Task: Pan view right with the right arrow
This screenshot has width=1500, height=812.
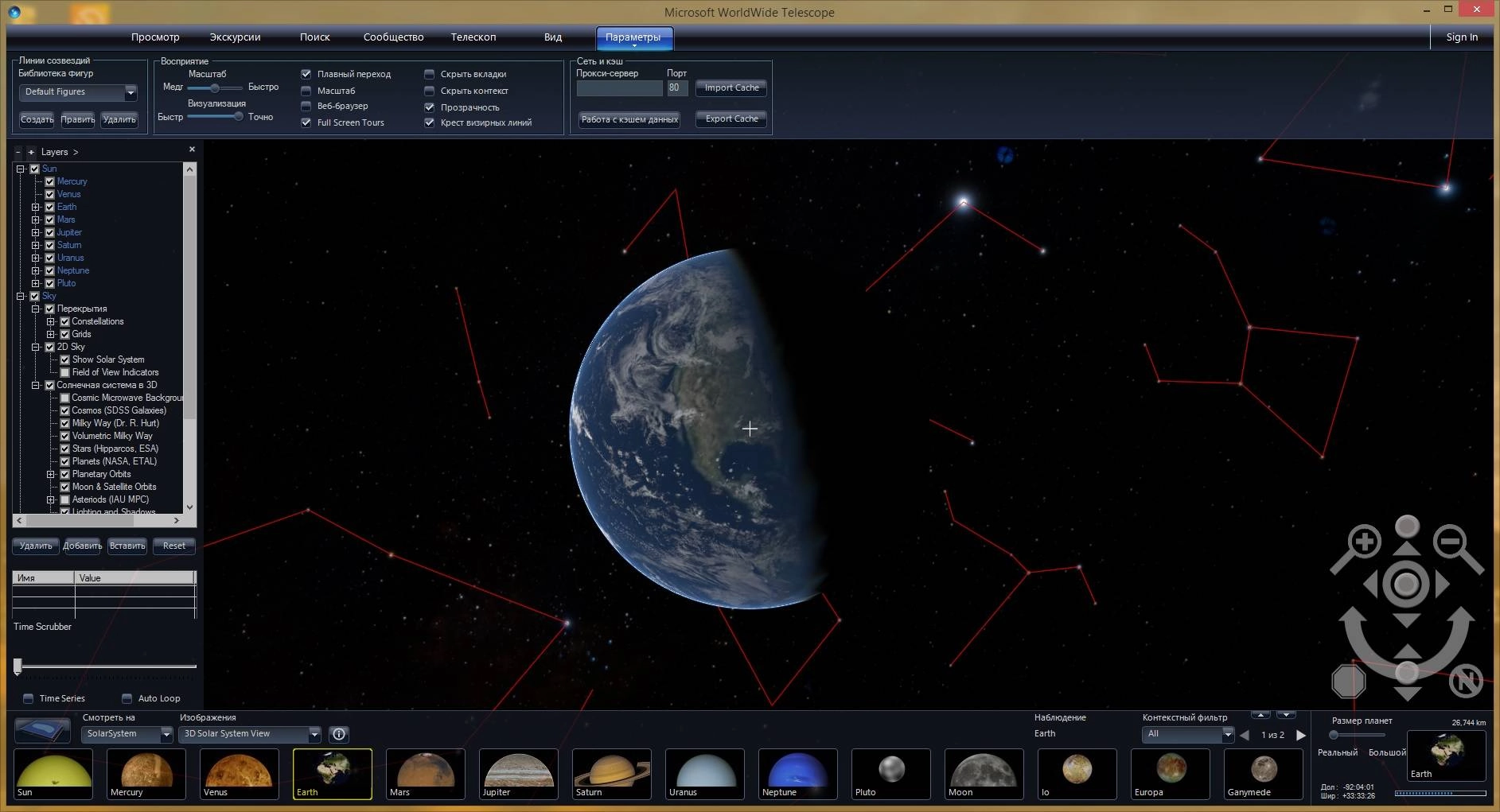Action: pos(1443,585)
